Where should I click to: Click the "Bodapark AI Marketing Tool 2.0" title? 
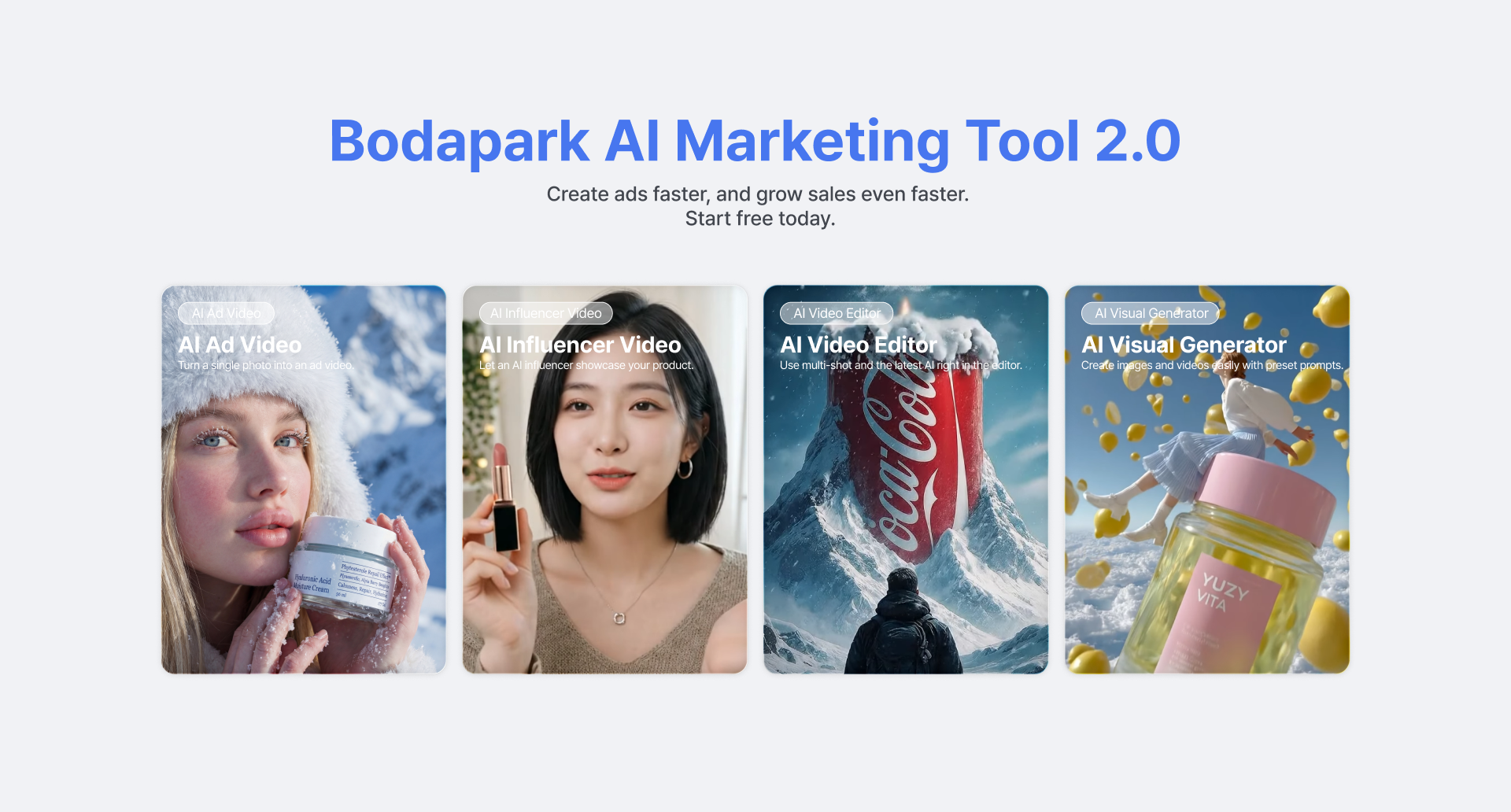point(755,142)
